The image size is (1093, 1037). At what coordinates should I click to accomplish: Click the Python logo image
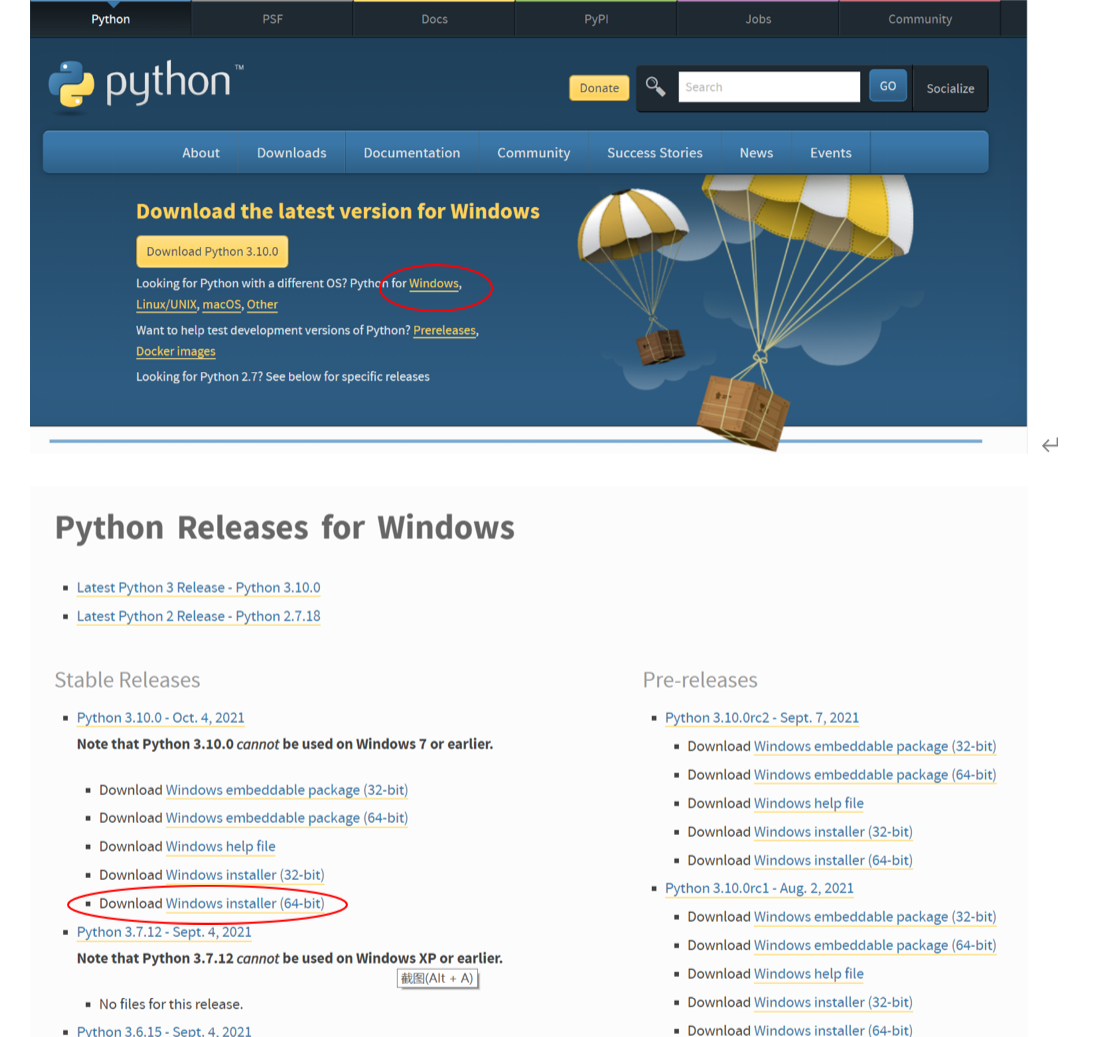click(146, 84)
